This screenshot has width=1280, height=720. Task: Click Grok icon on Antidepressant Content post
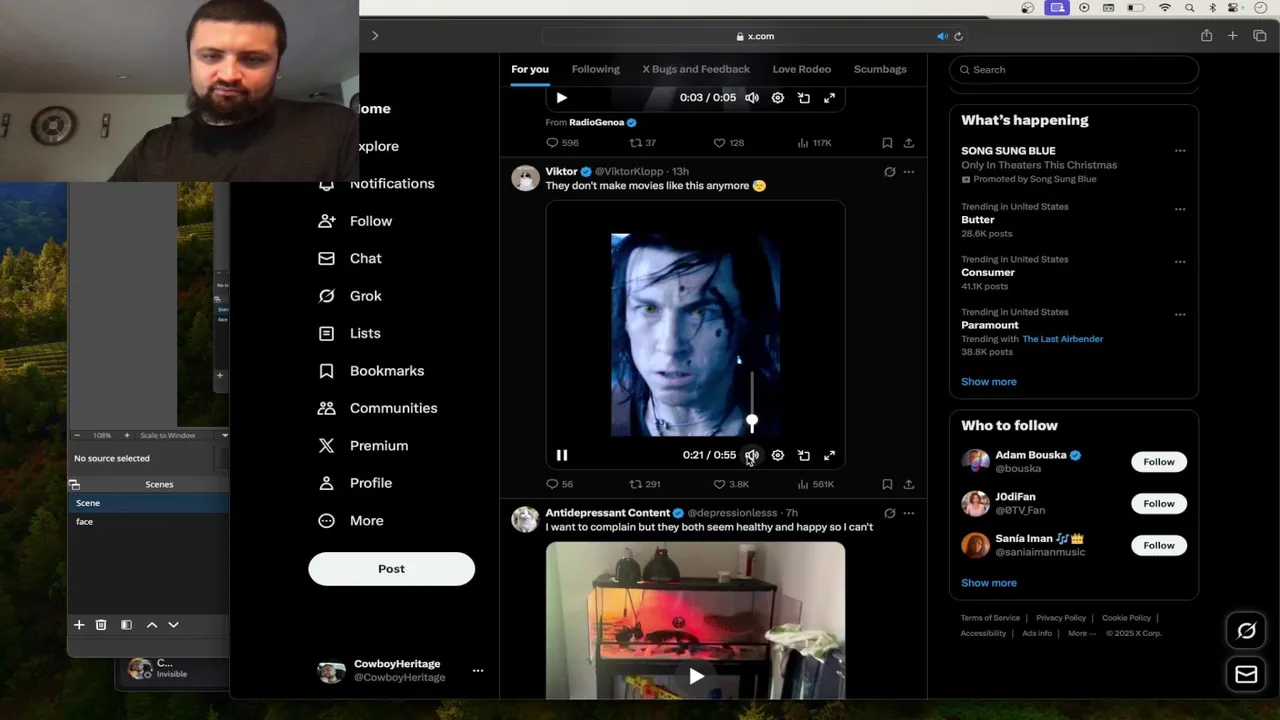(889, 513)
